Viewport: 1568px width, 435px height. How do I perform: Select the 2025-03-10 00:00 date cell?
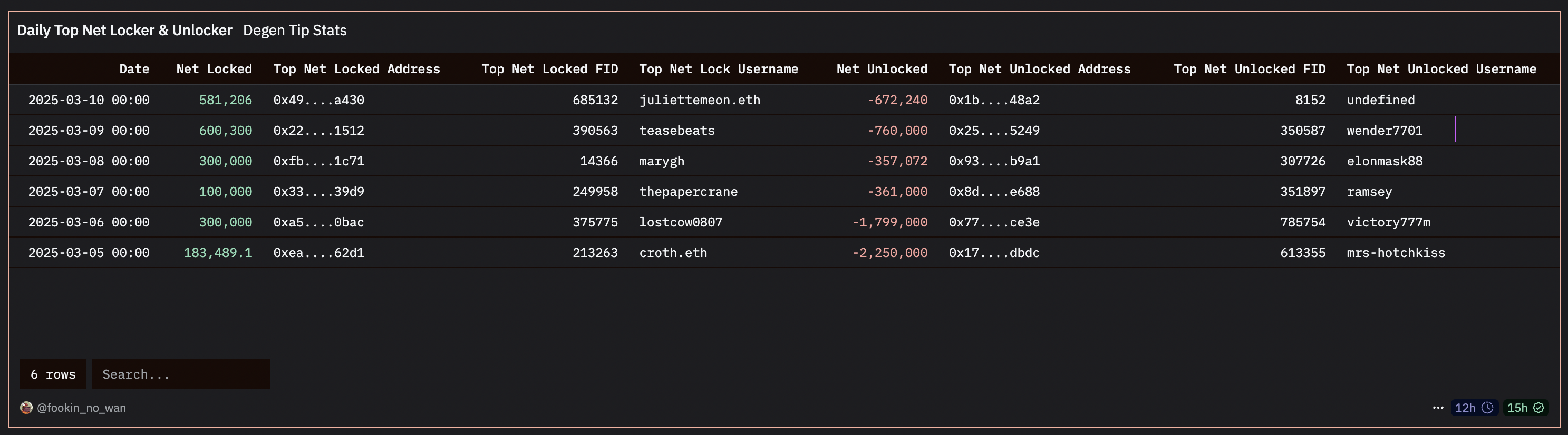pyautogui.click(x=89, y=100)
